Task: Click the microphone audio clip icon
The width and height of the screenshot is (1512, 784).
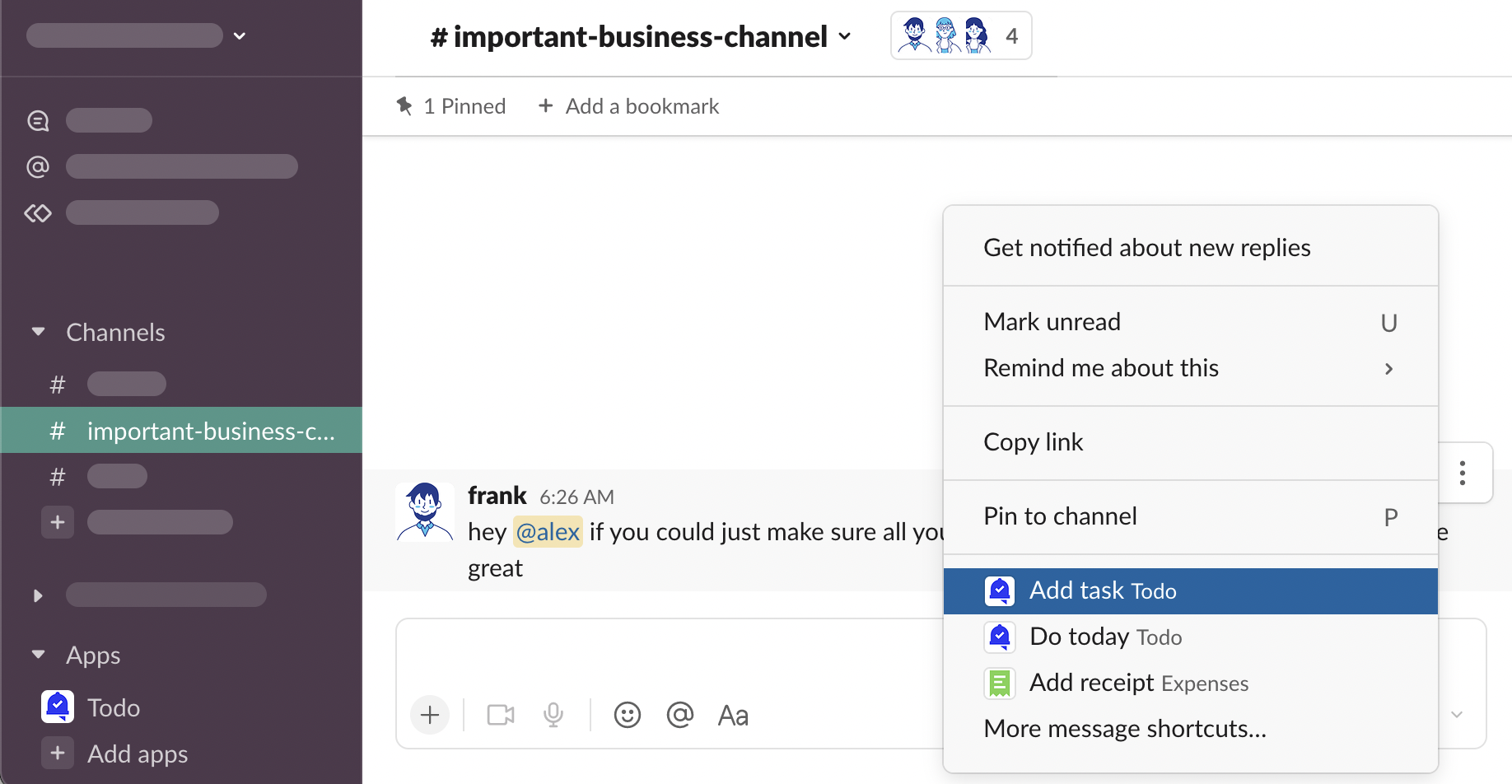Action: pyautogui.click(x=553, y=715)
